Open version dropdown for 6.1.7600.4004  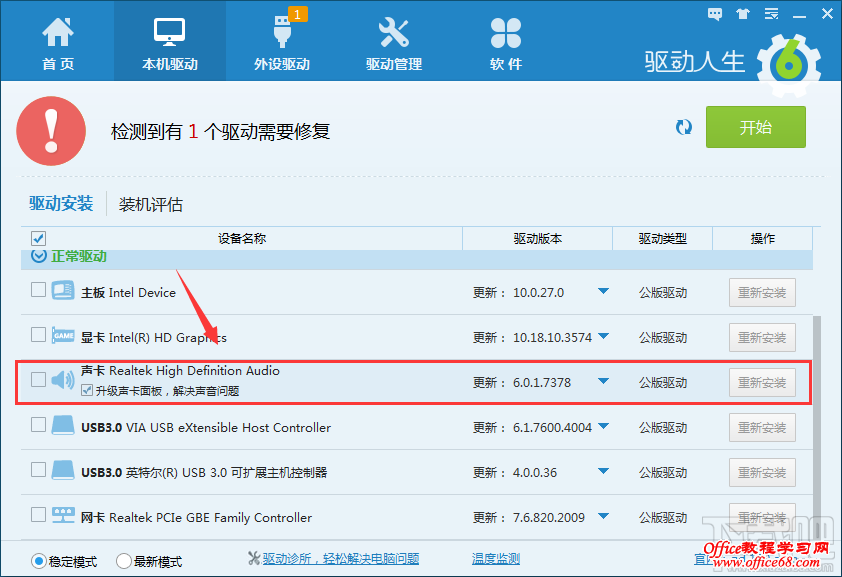tap(603, 427)
